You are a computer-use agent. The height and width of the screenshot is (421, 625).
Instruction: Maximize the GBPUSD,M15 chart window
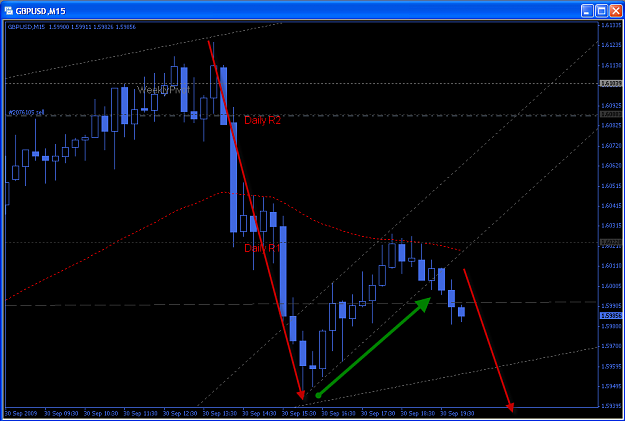pyautogui.click(x=601, y=11)
